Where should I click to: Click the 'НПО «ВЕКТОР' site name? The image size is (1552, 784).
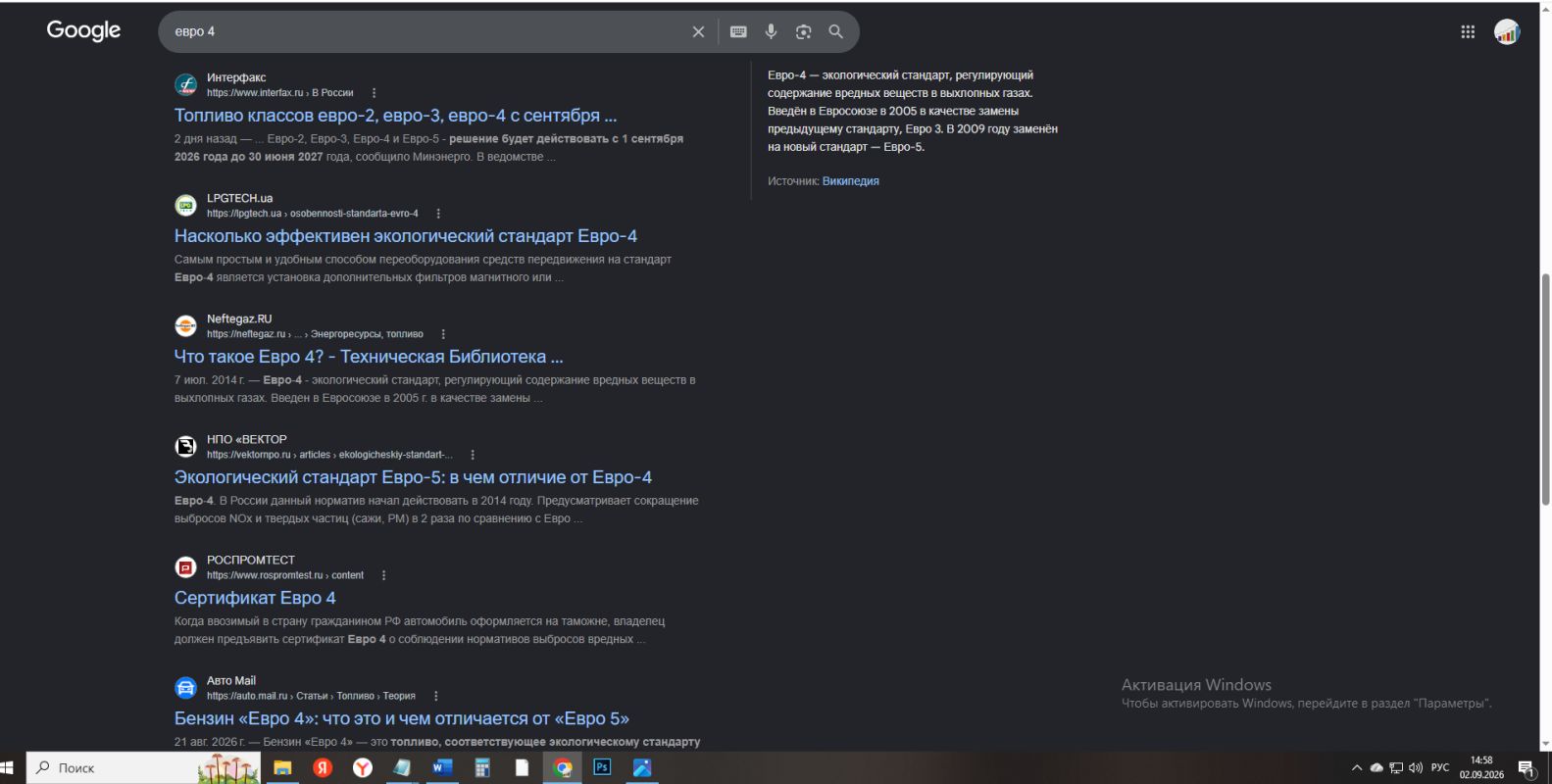tap(247, 439)
